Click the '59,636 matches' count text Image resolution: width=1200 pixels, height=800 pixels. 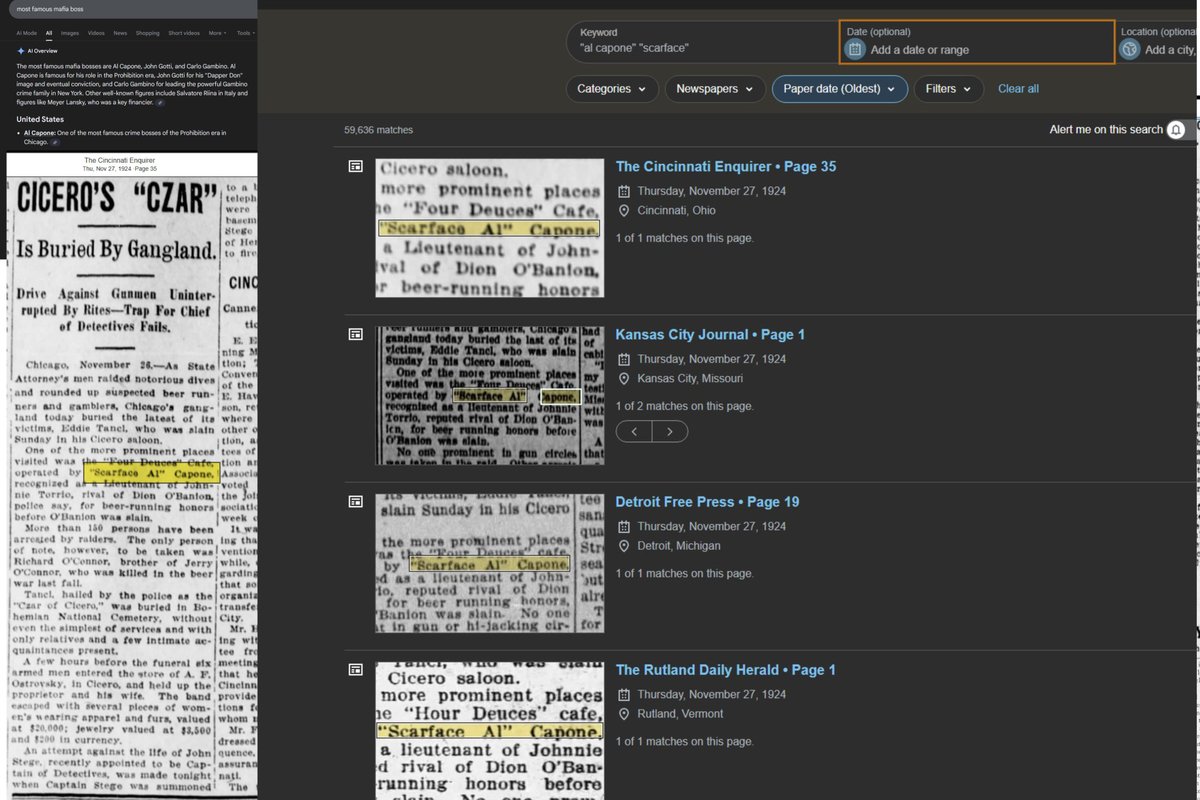coord(378,130)
